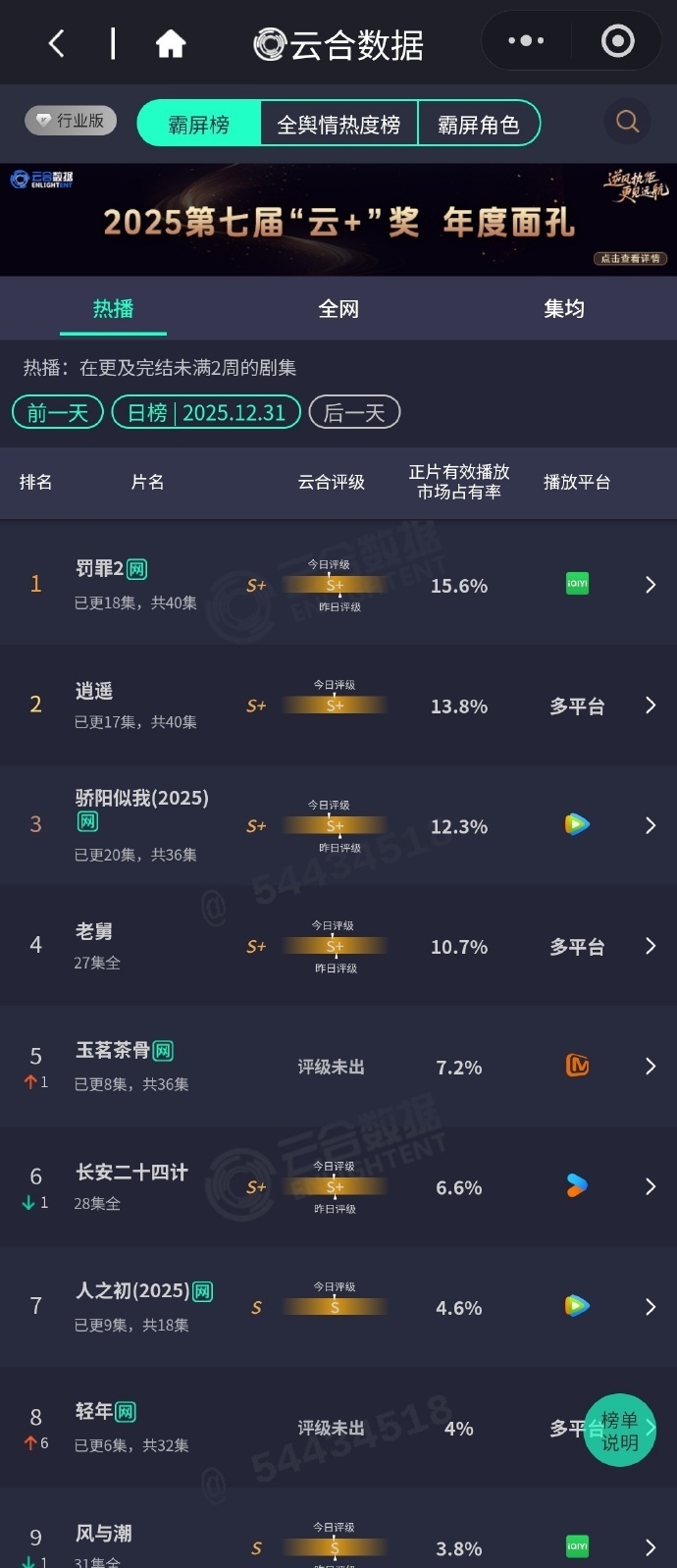The image size is (677, 1568).
Task: Expand details for 老舅 via its chevron
Action: 650,946
